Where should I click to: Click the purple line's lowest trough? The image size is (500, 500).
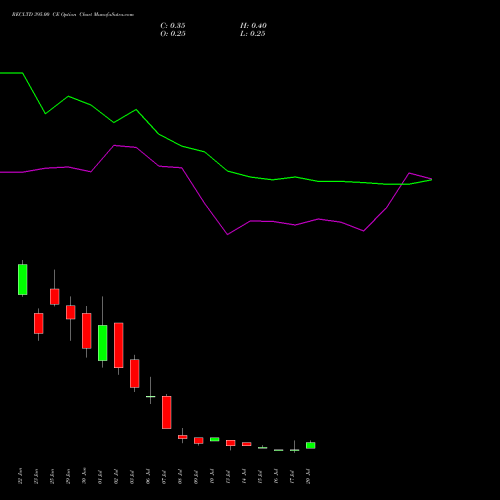pyautogui.click(x=228, y=234)
